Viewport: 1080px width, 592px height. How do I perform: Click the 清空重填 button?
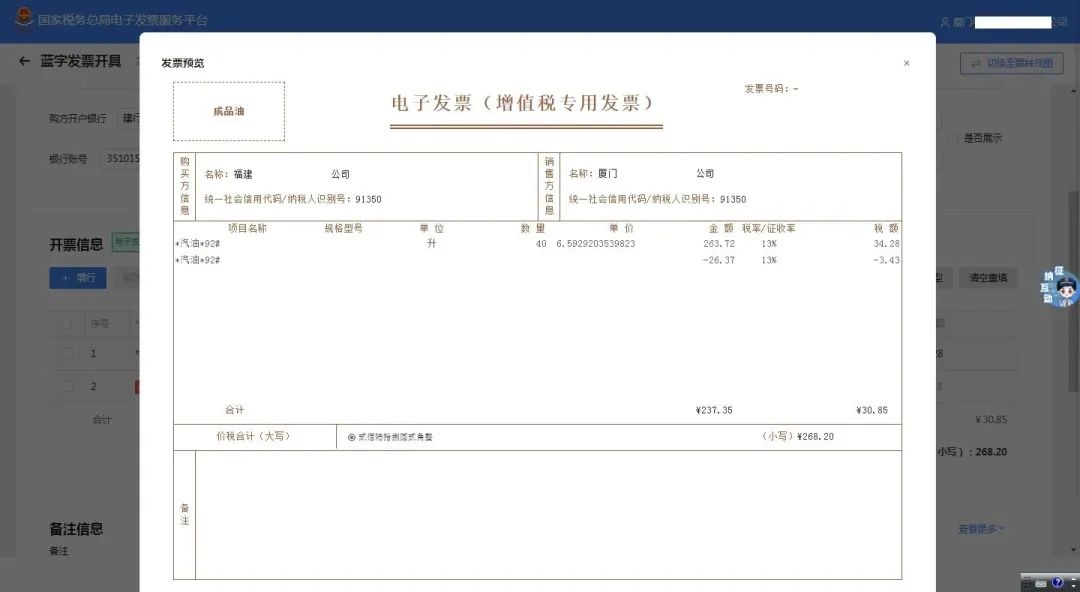click(x=988, y=278)
